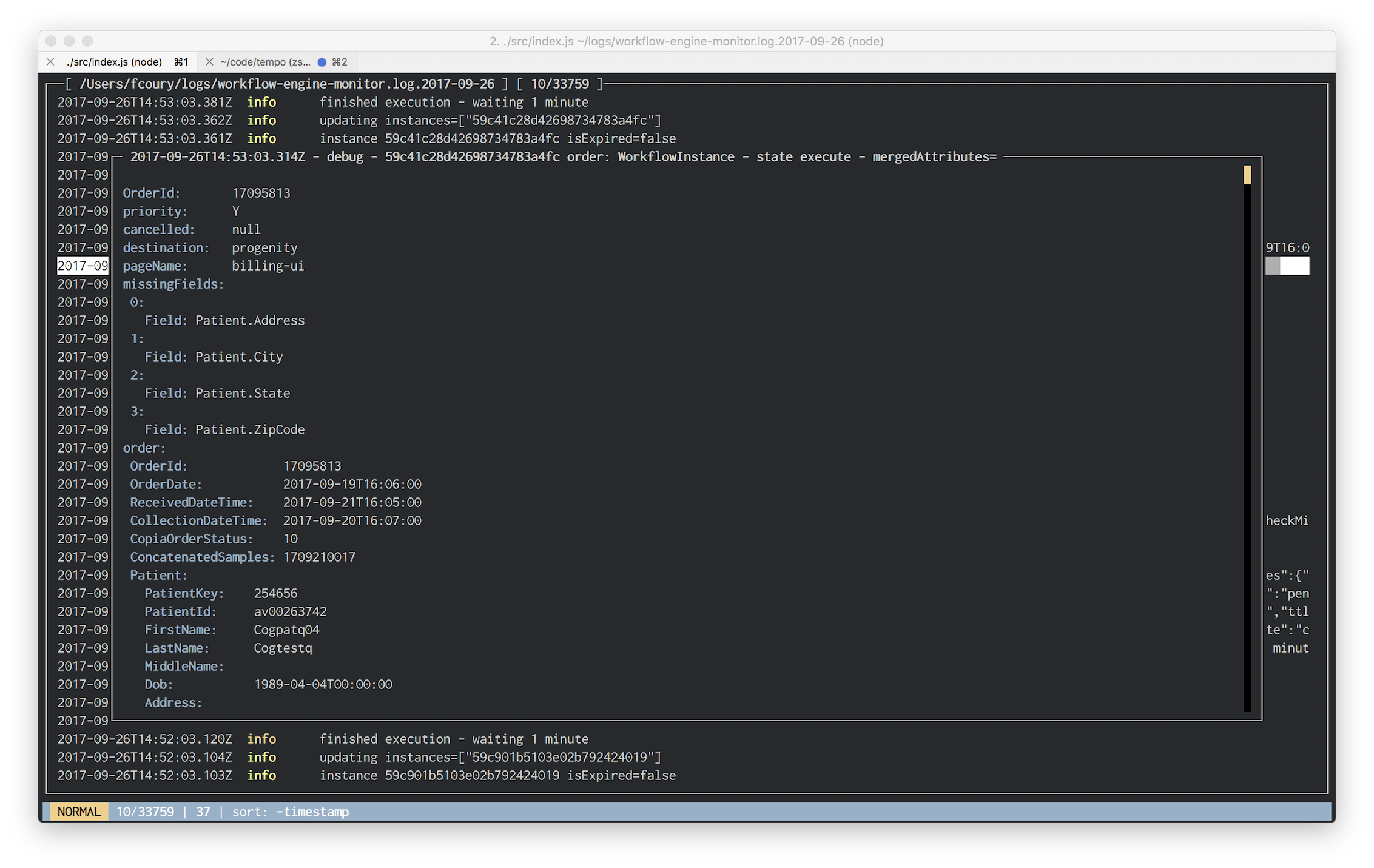Image resolution: width=1374 pixels, height=868 pixels.
Task: Click the black scrollbar track of detail popup
Action: (1247, 448)
